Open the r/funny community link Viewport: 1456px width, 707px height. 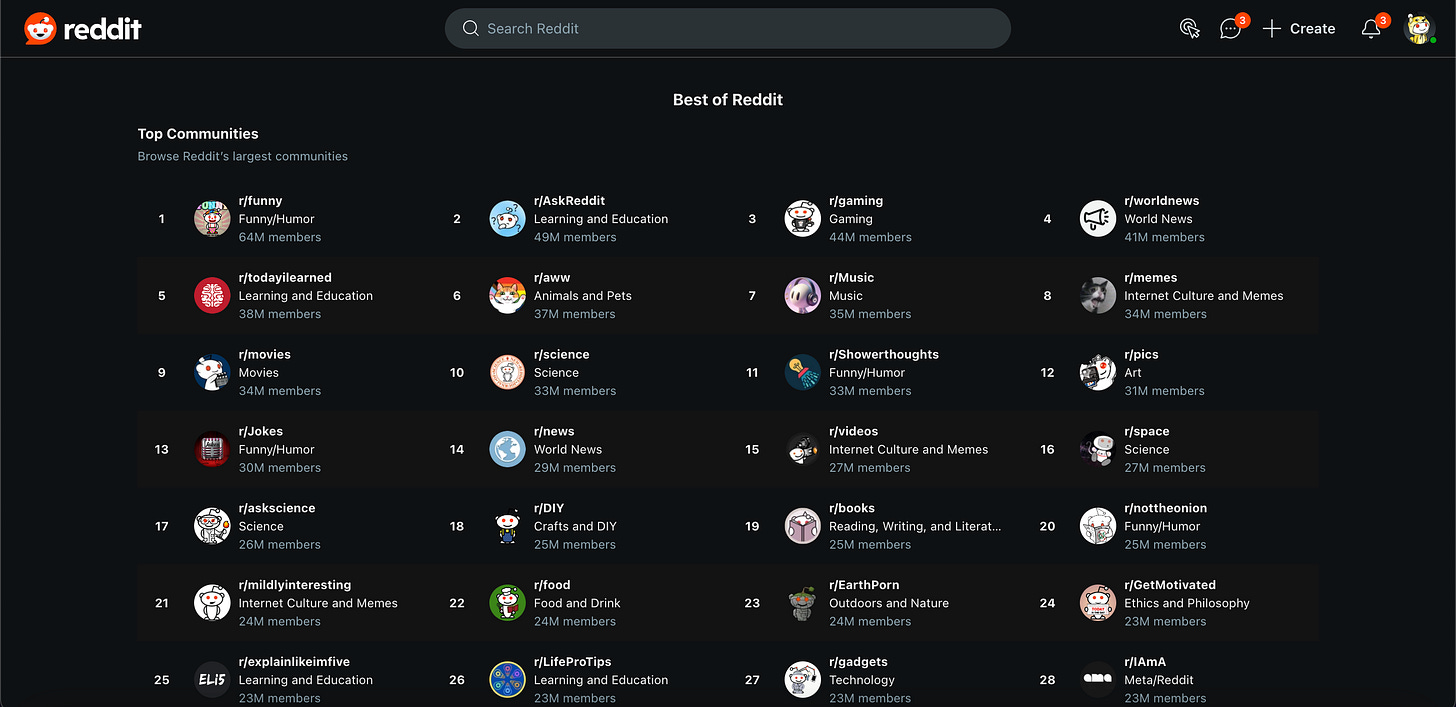coord(260,201)
